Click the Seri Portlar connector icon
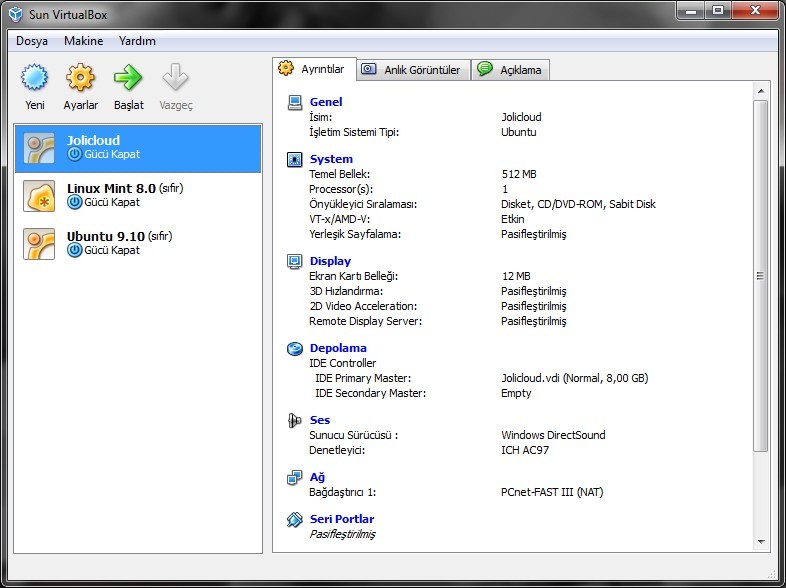The width and height of the screenshot is (786, 588). [295, 519]
